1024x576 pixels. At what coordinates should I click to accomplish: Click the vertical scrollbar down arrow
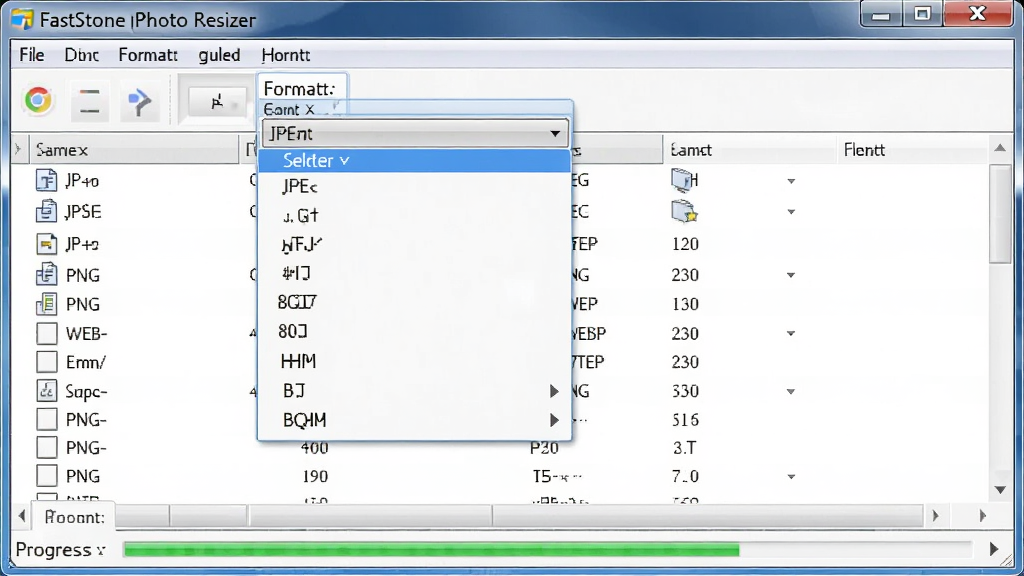pyautogui.click(x=1000, y=490)
